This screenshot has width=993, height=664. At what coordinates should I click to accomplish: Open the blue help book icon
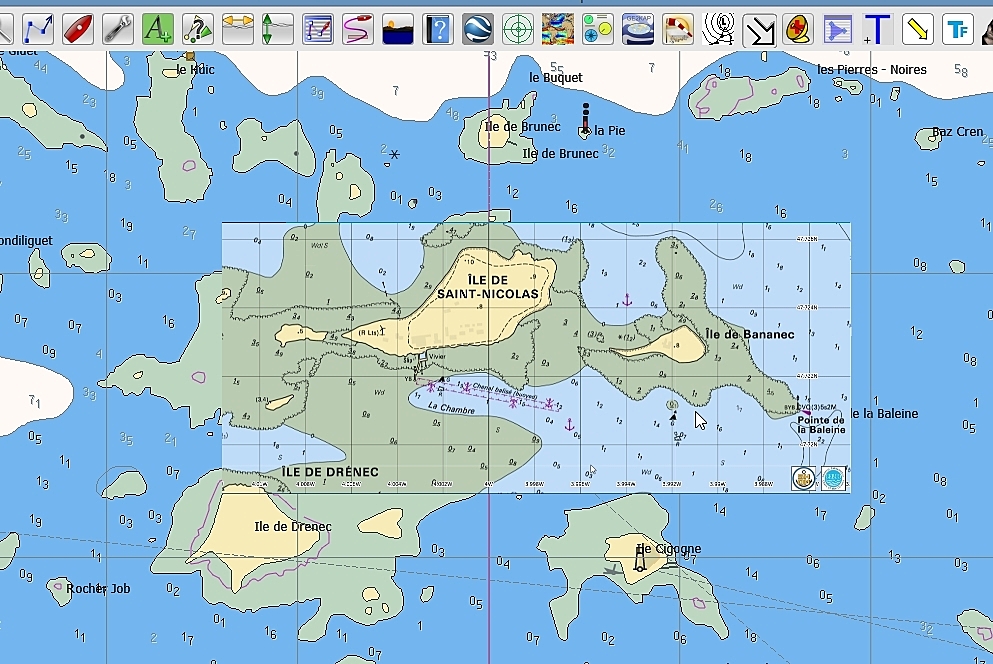[x=438, y=29]
